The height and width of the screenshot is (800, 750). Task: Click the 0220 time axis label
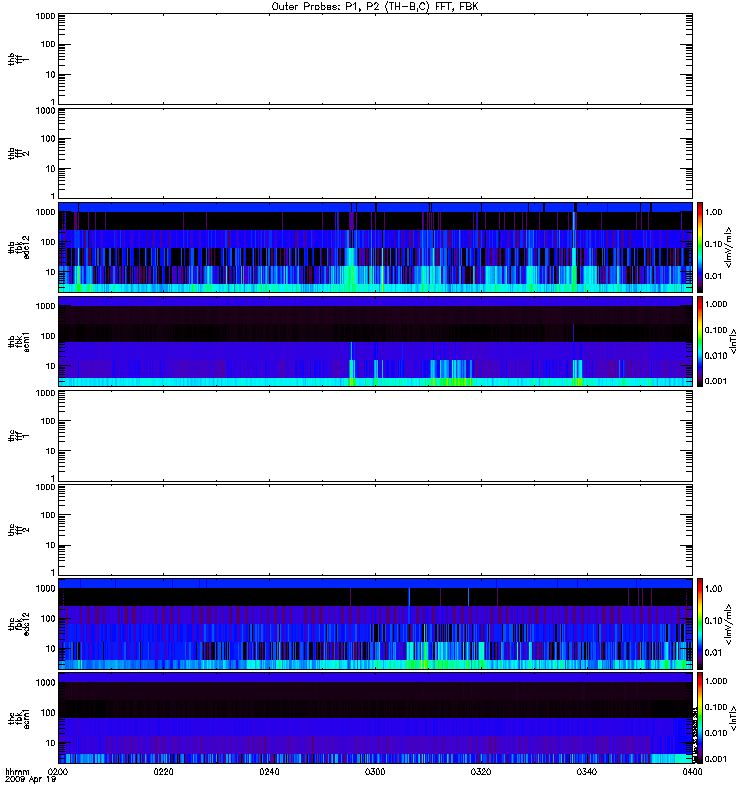pyautogui.click(x=163, y=771)
